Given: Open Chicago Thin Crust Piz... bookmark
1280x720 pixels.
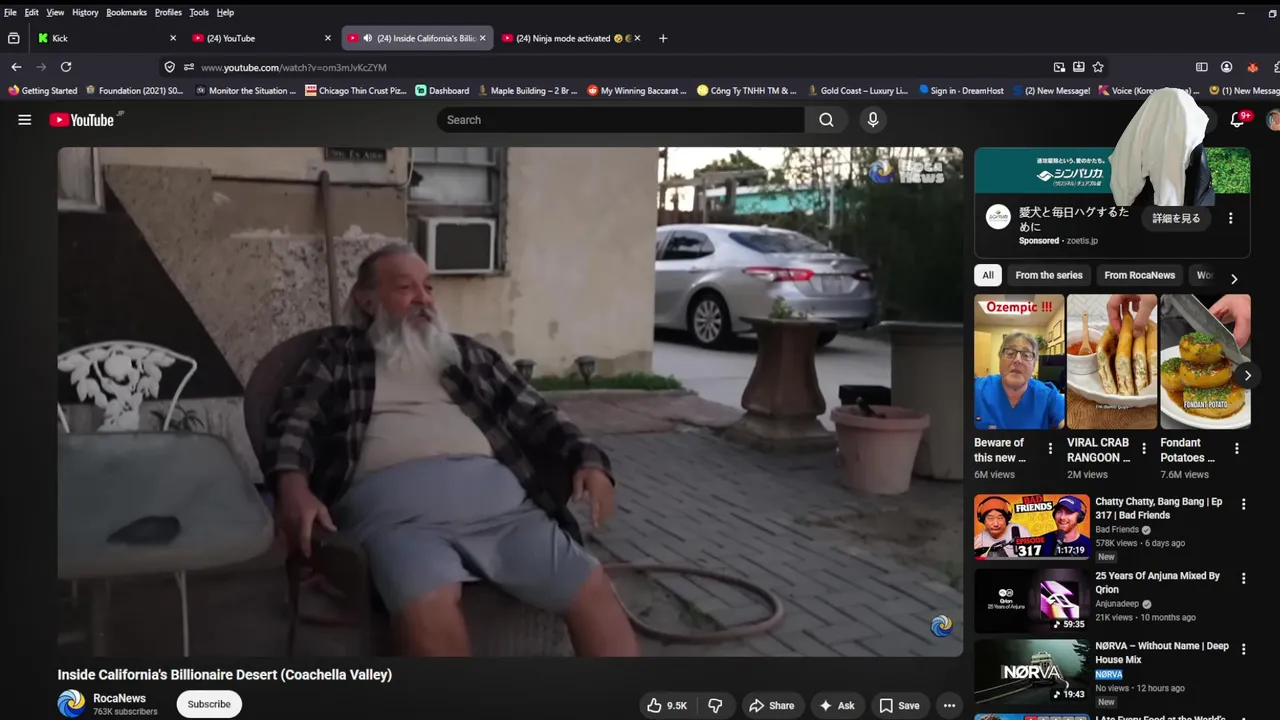Looking at the screenshot, I should [x=357, y=90].
